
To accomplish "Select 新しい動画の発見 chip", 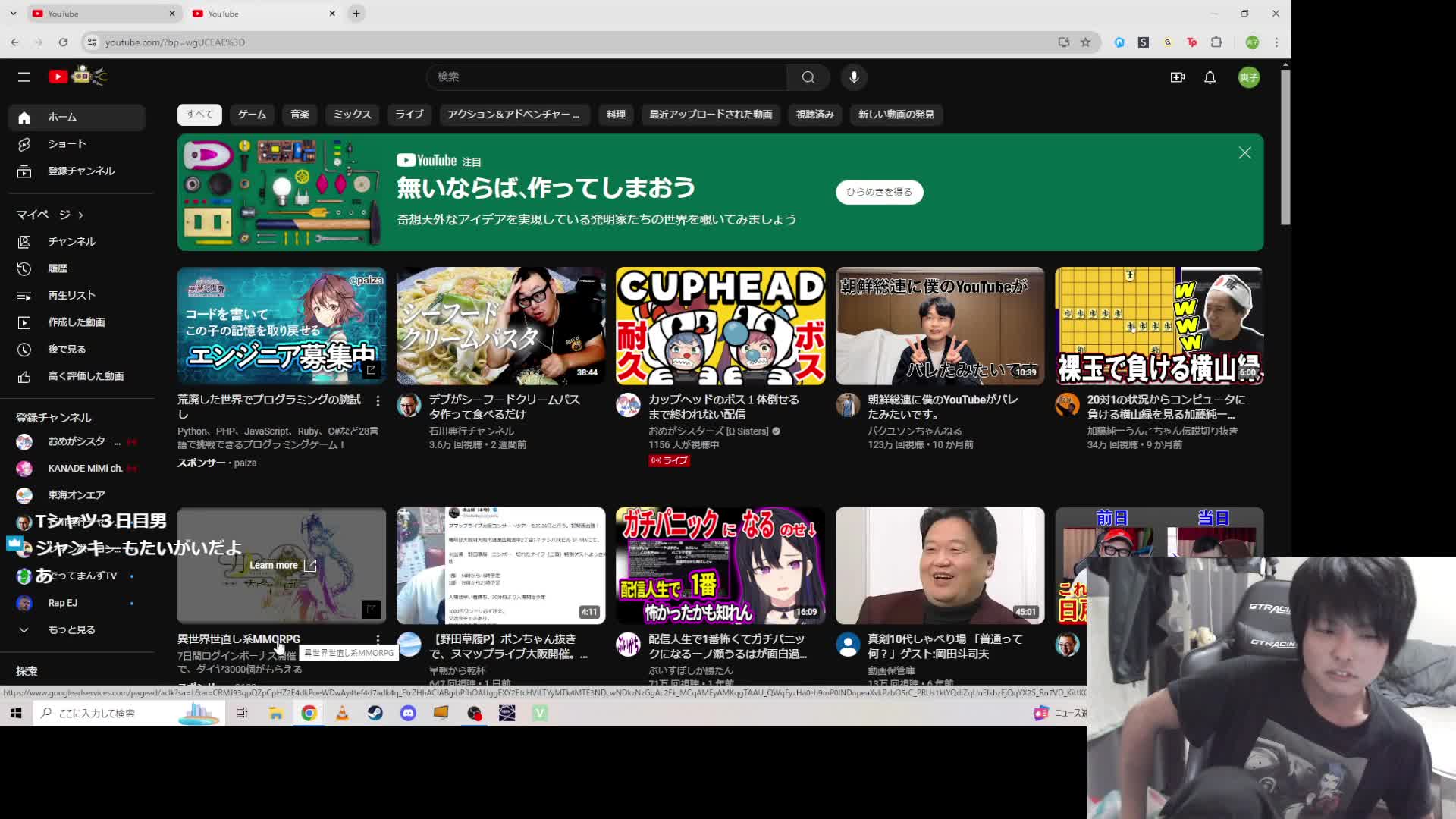I will 896,115.
